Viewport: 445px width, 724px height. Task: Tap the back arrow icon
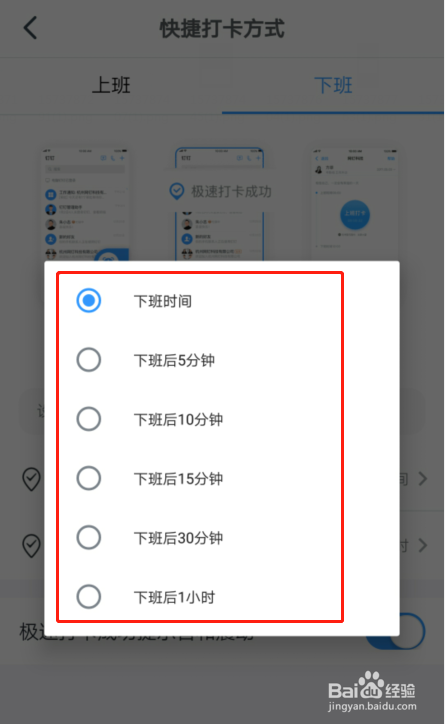pos(30,28)
